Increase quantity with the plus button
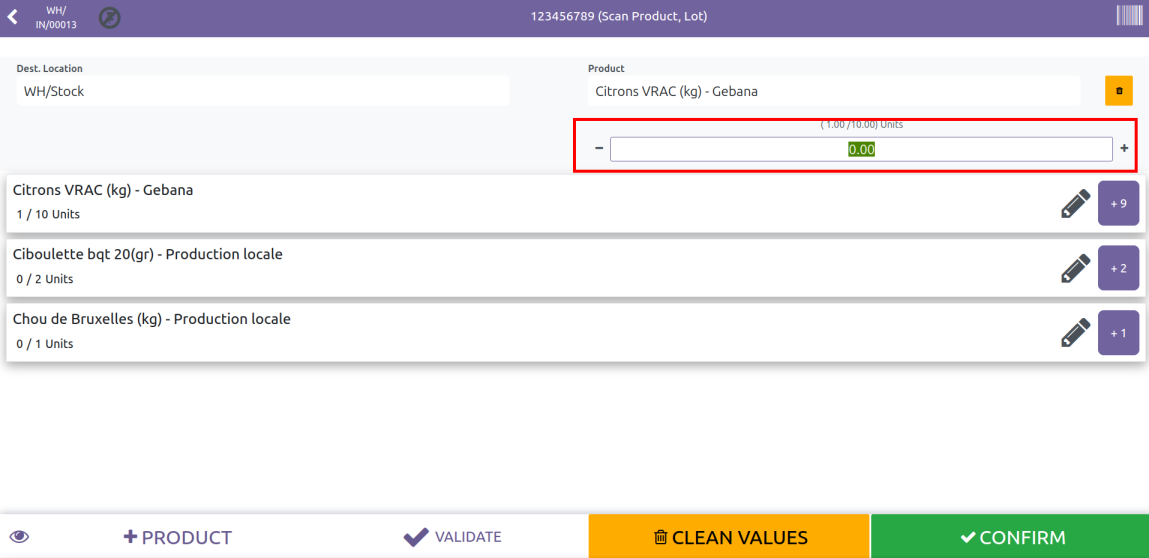Image resolution: width=1149 pixels, height=558 pixels. coord(1124,148)
